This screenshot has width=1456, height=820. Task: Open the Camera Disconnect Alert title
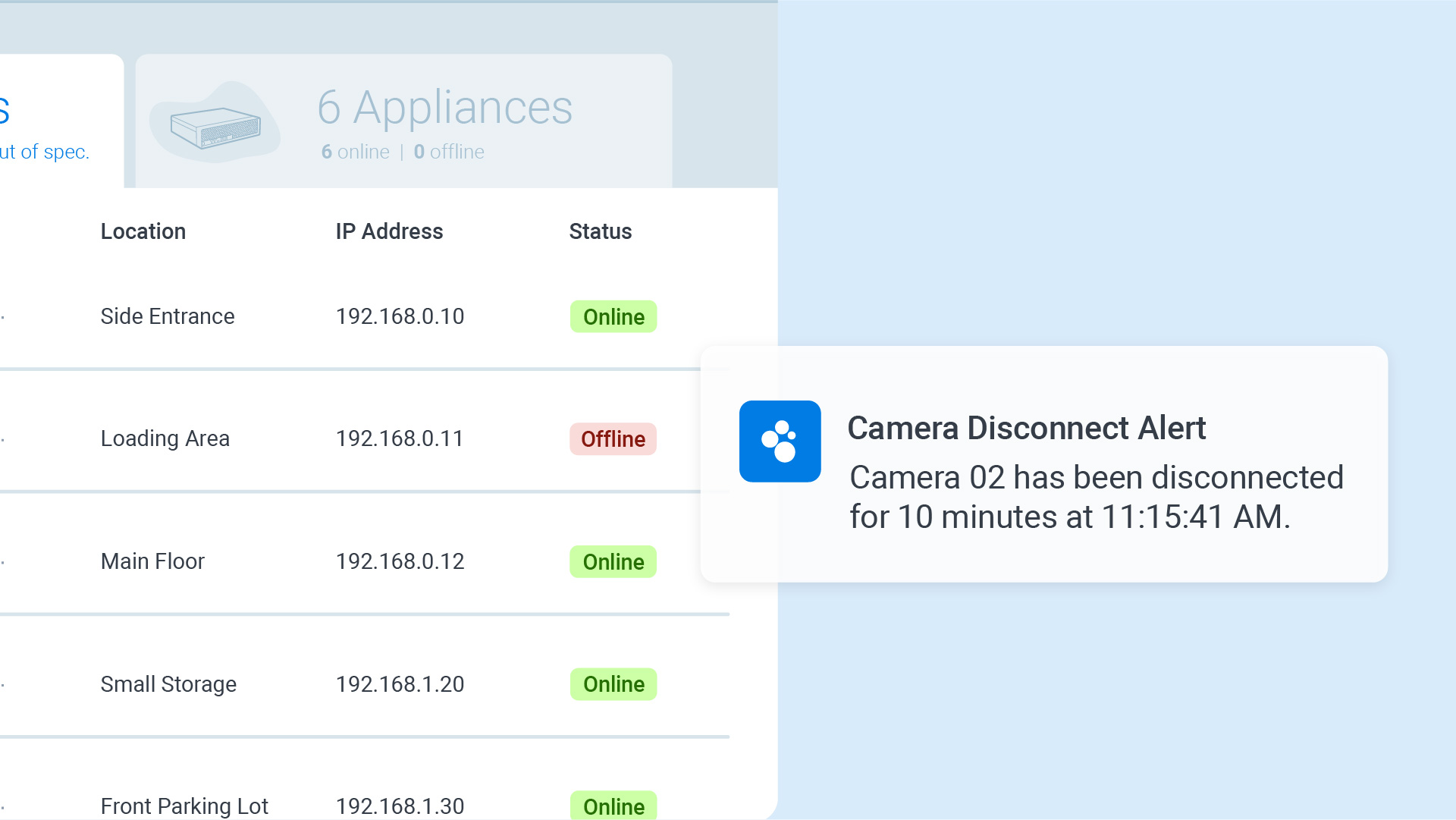[1026, 429]
